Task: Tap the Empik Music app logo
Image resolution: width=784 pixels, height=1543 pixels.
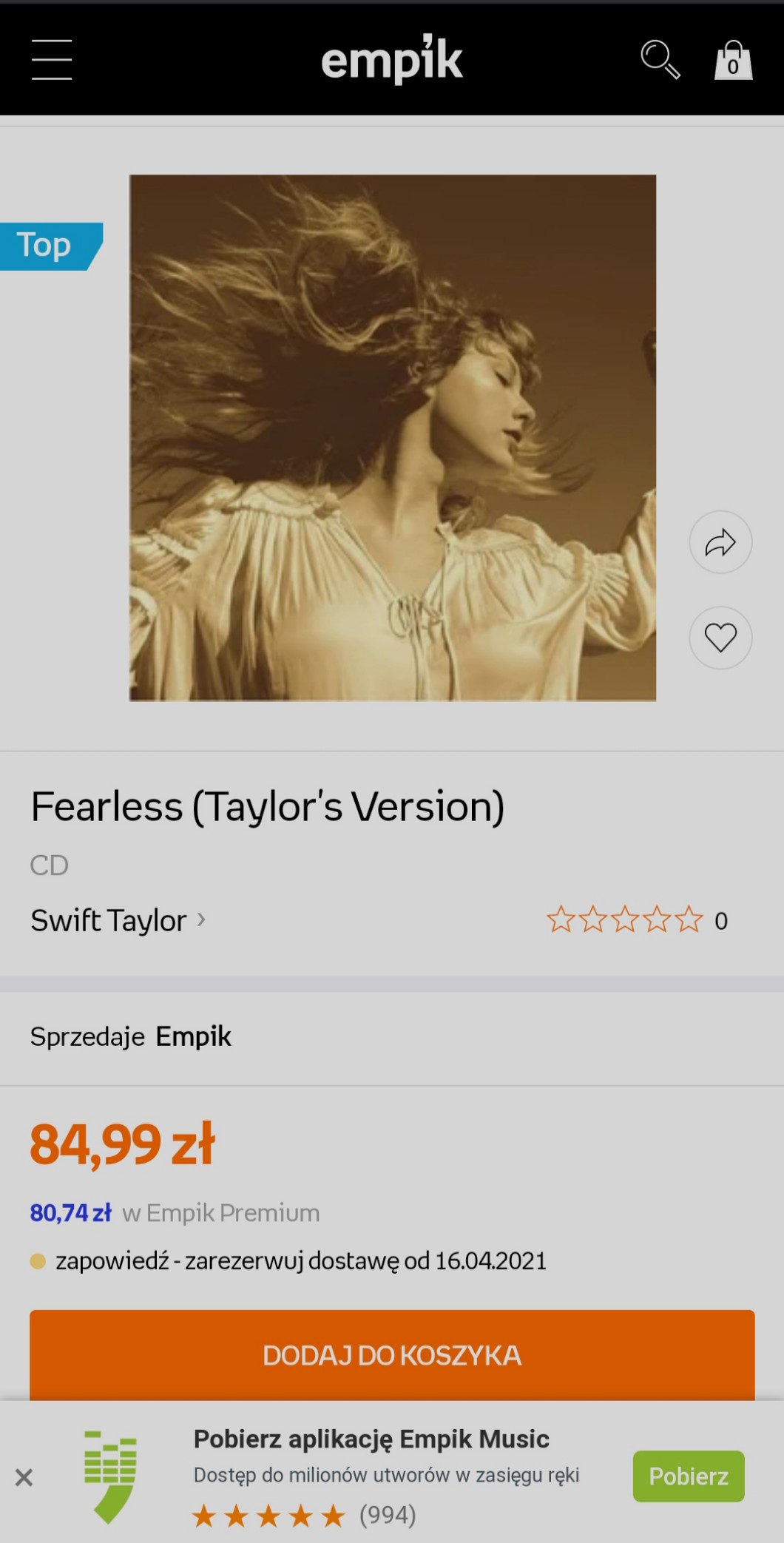Action: coord(110,1476)
